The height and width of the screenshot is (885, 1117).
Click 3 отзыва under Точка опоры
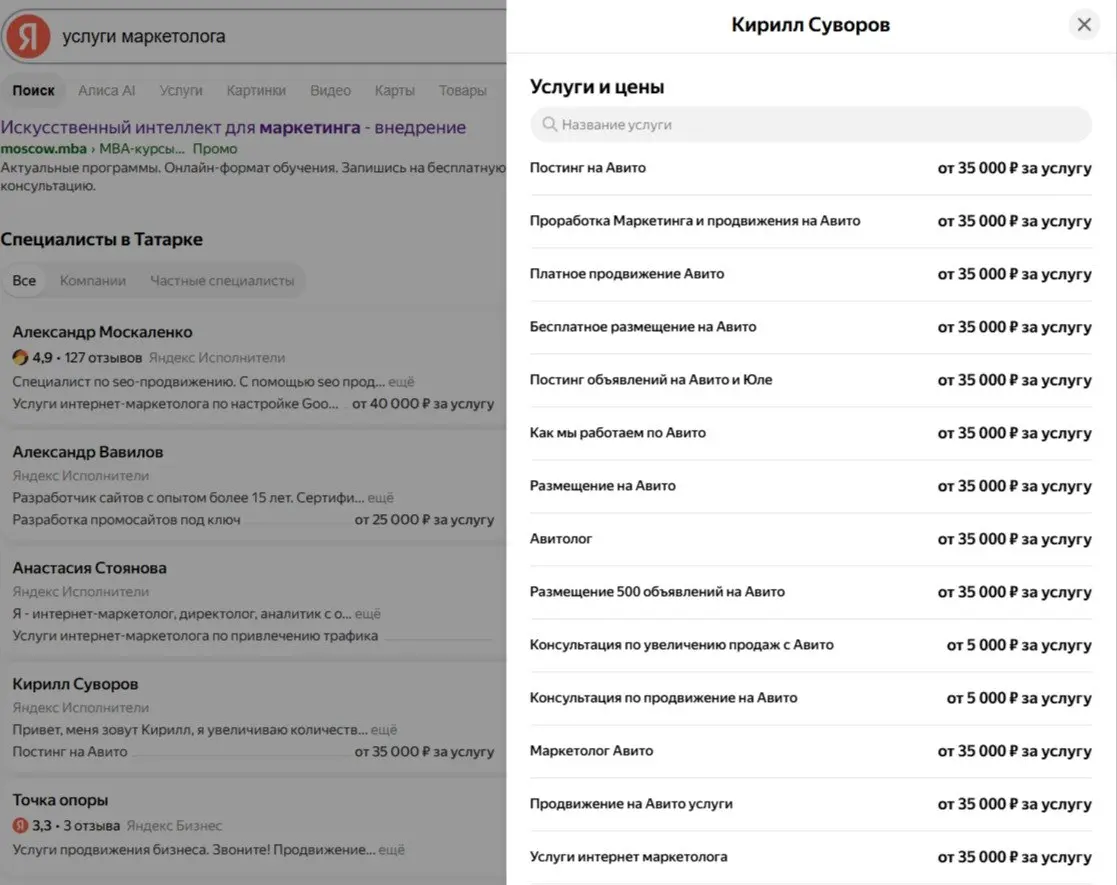point(91,826)
